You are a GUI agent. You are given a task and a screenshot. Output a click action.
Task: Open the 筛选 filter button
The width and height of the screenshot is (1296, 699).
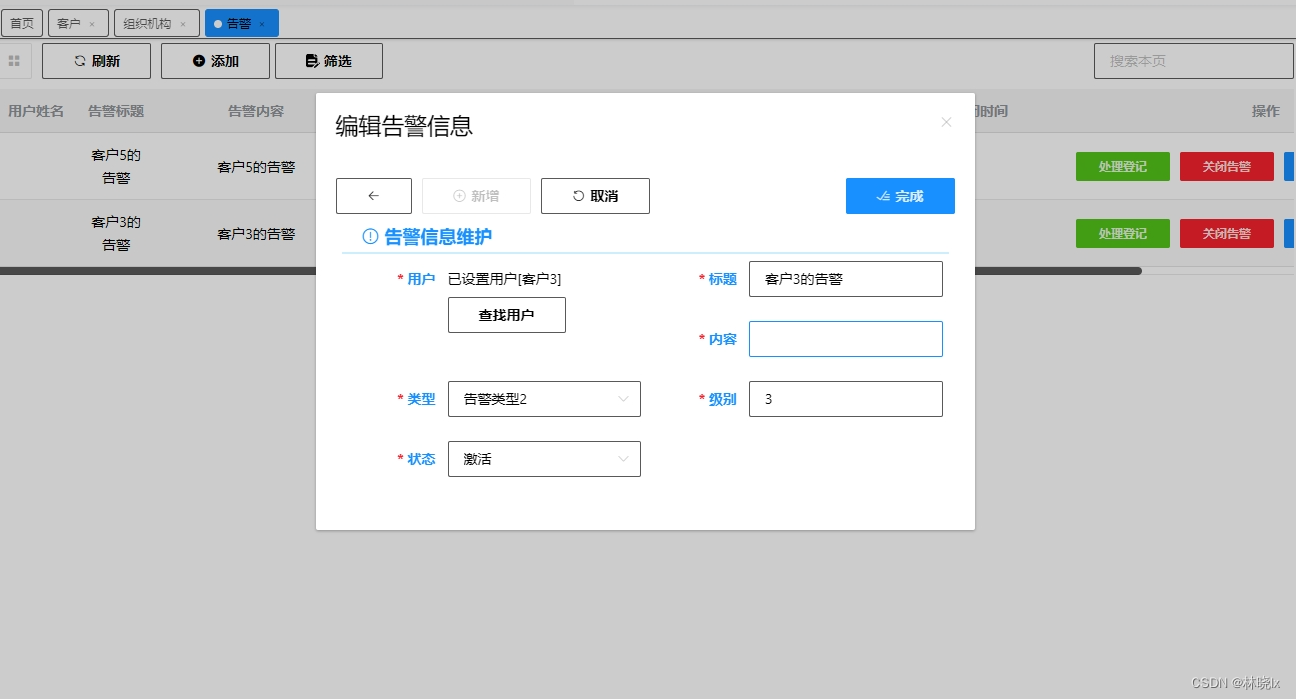point(328,61)
